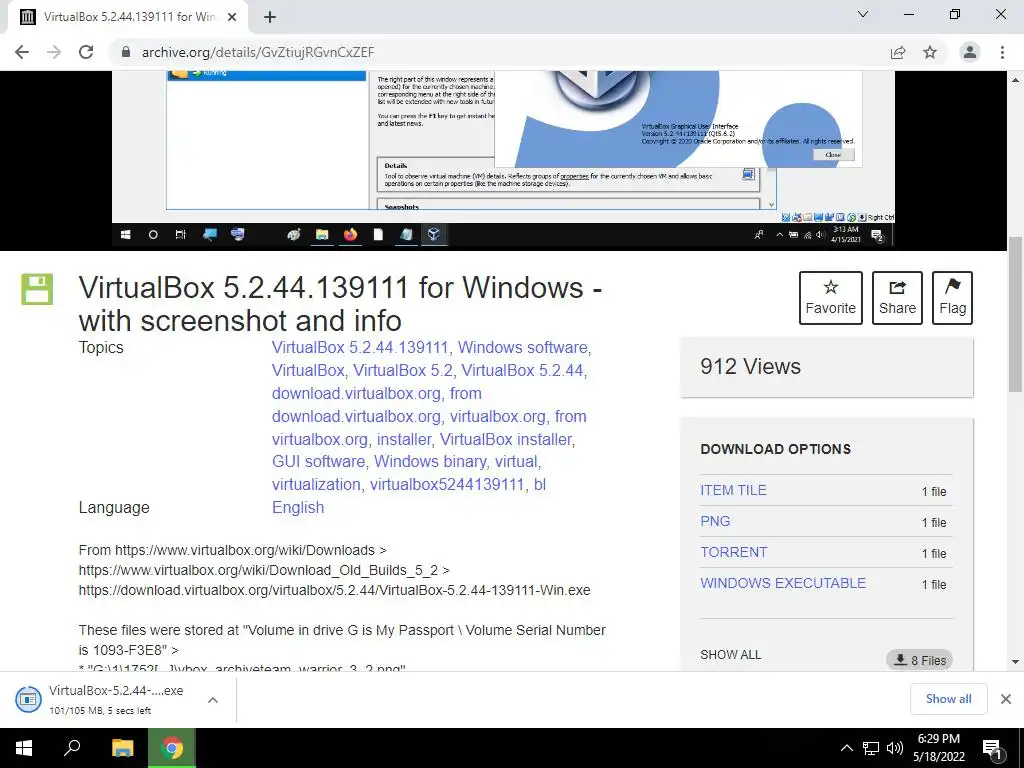Screen dimensions: 1024x768
Task: View the site lock icon info
Action: (126, 52)
